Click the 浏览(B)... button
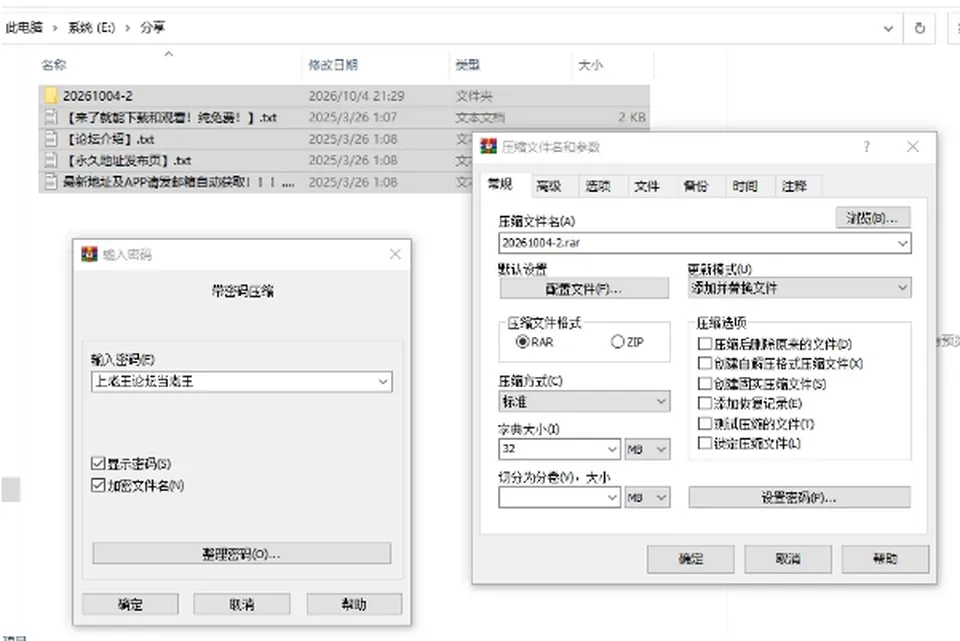The width and height of the screenshot is (960, 641). pyautogui.click(x=873, y=218)
